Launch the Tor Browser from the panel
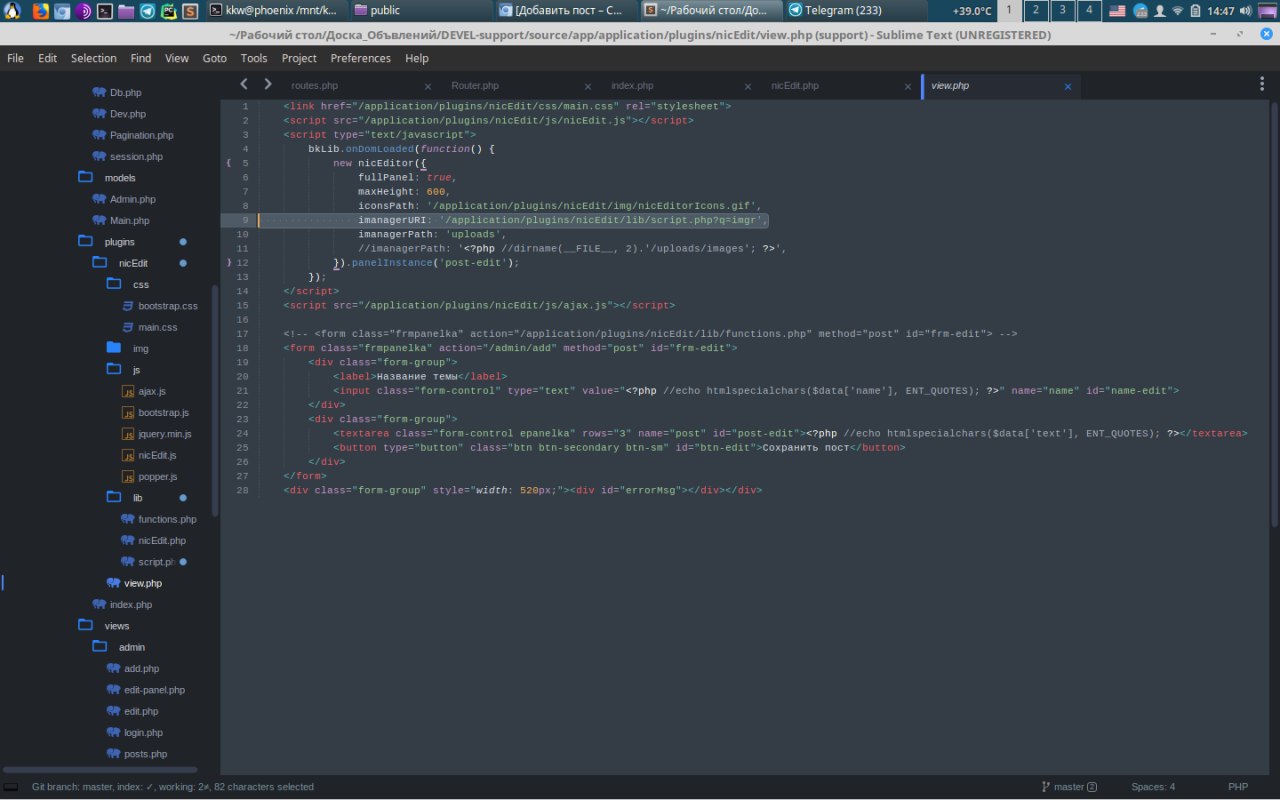1280x800 pixels. click(84, 11)
